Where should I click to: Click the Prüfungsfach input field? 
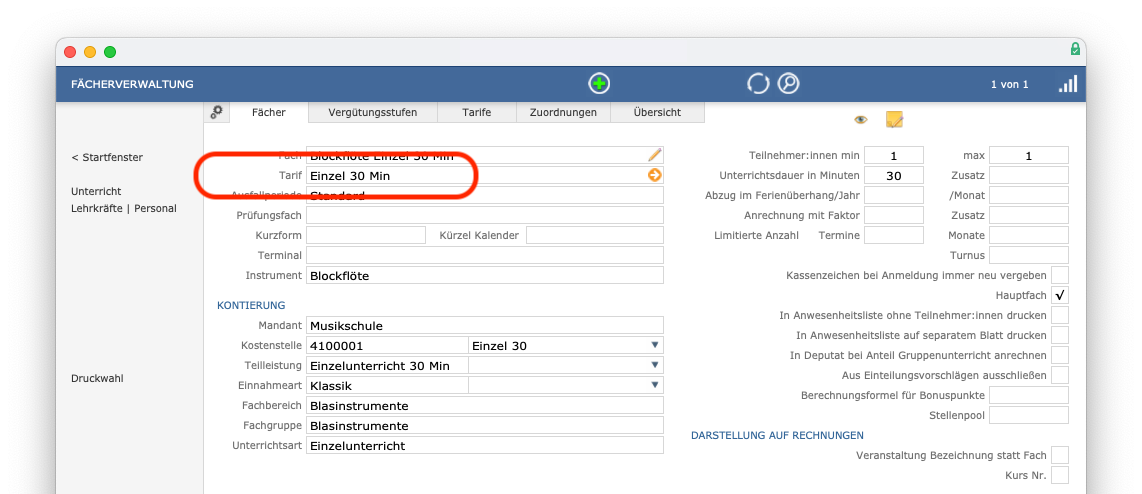[x=485, y=215]
